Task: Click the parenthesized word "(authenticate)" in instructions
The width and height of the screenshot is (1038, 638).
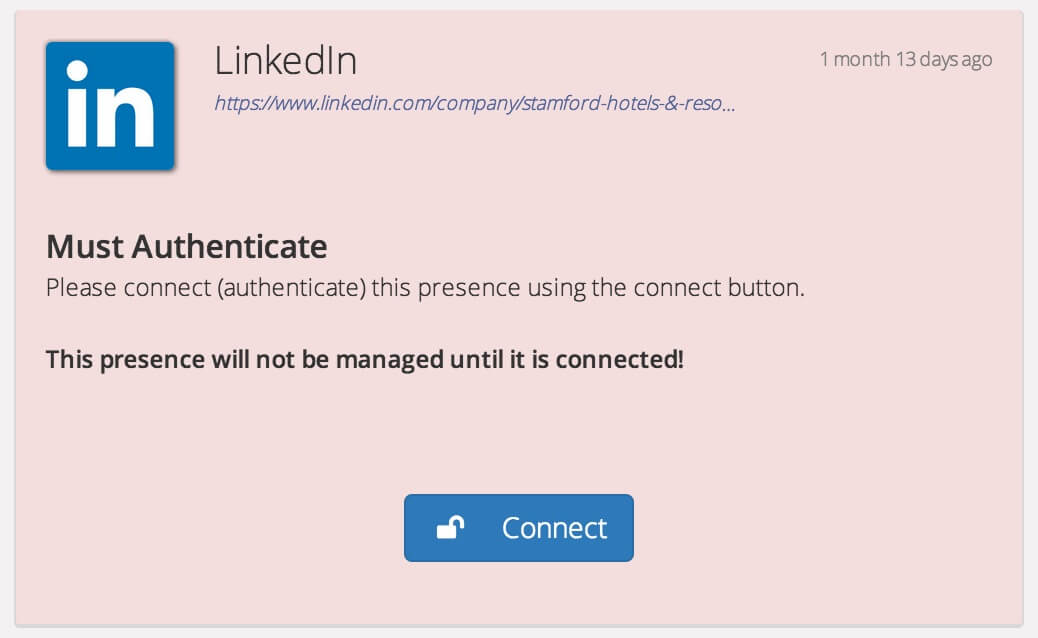Action: pos(291,288)
